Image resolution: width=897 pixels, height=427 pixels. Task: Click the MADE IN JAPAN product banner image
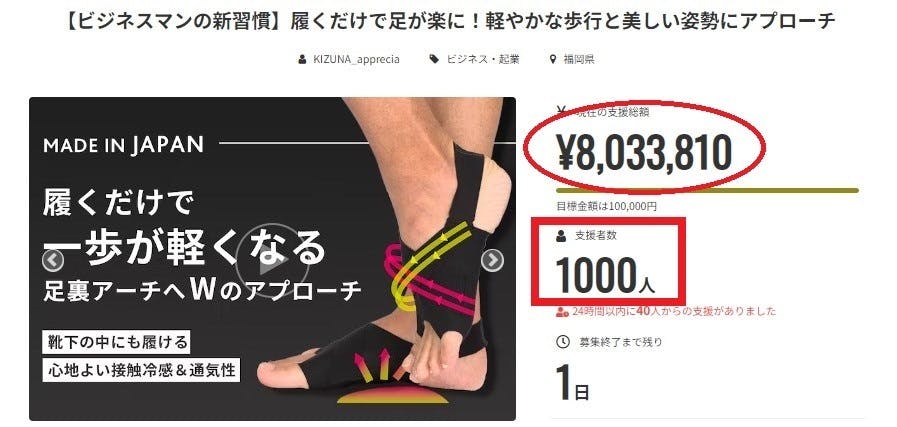272,259
